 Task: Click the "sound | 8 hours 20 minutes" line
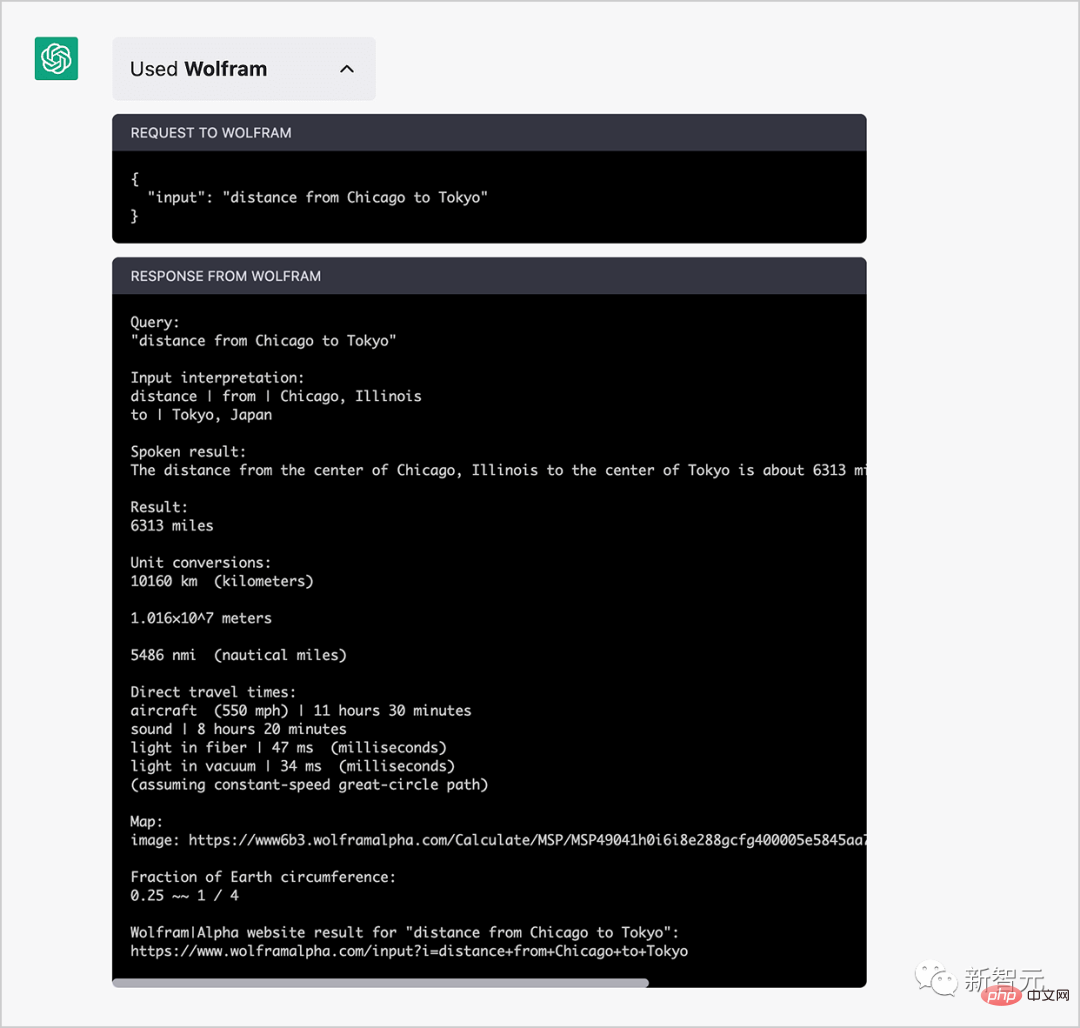[238, 729]
